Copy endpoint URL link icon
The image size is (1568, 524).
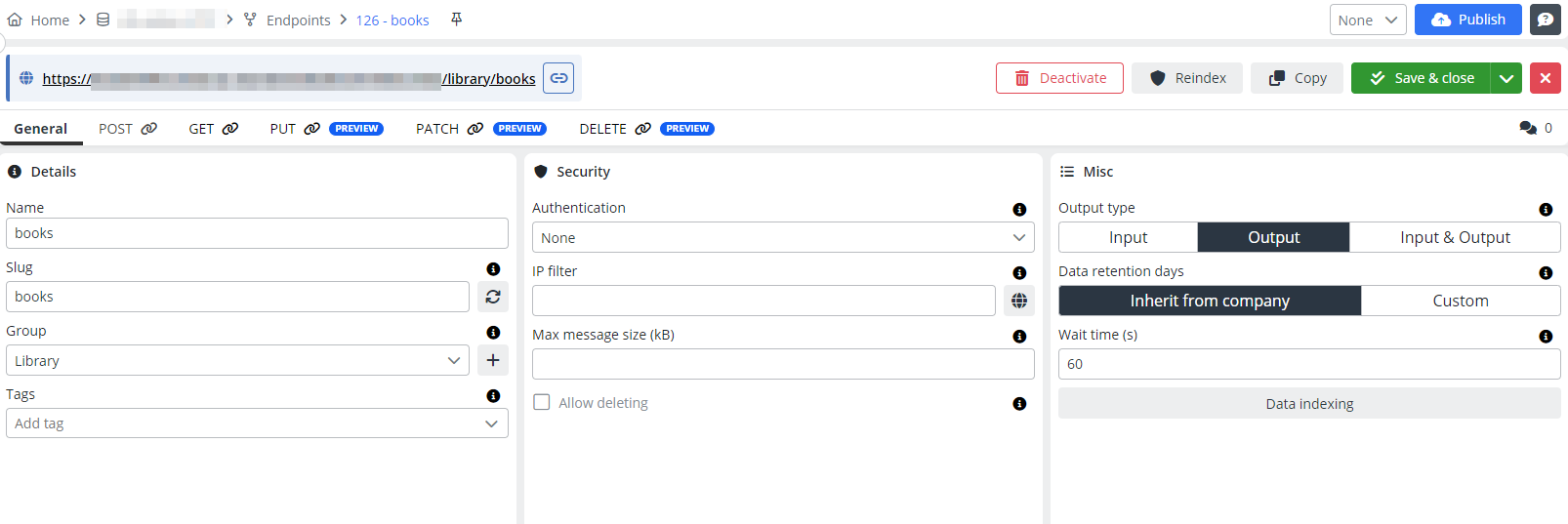point(558,78)
